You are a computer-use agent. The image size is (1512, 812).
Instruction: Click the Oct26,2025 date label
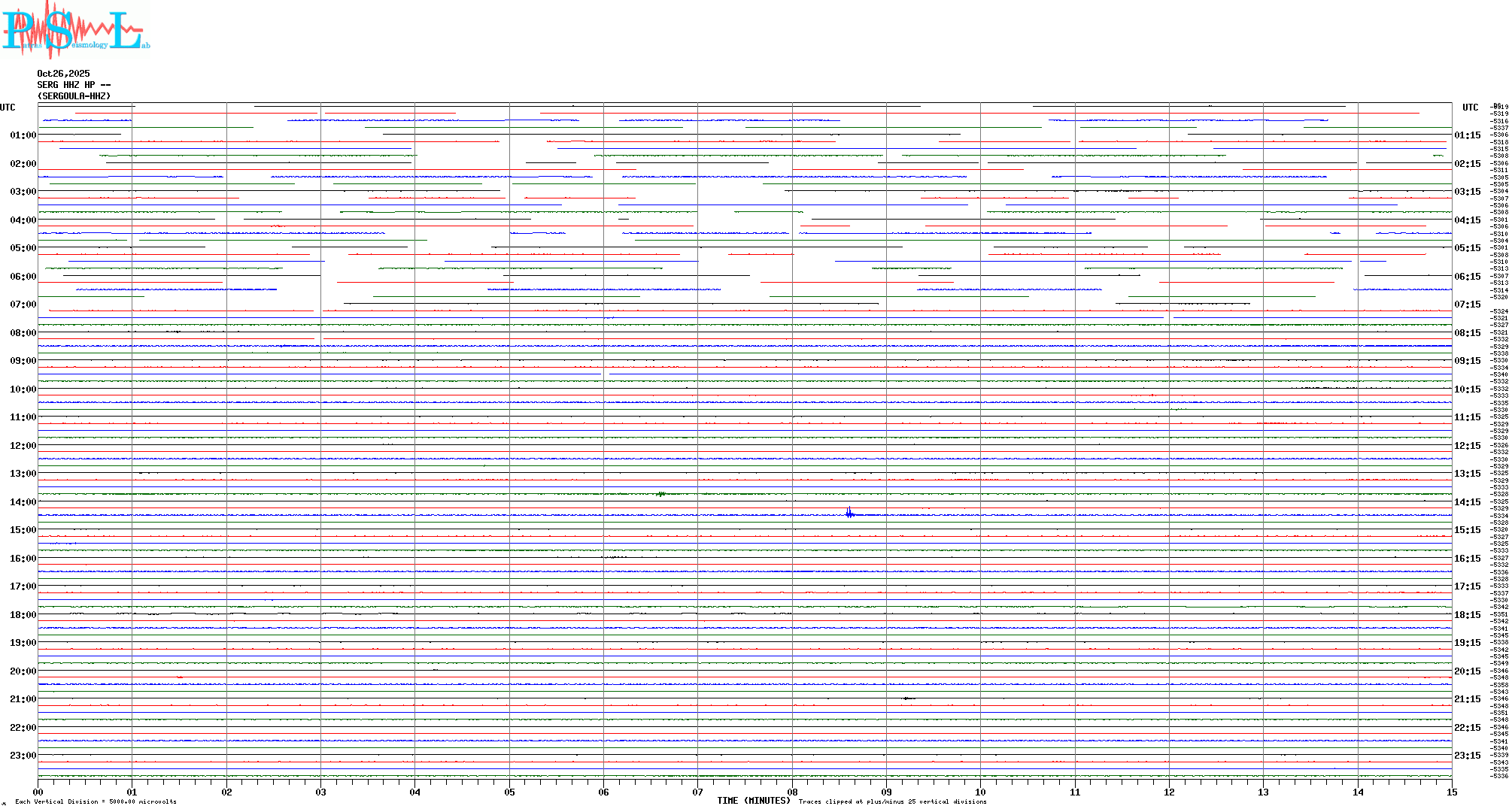pos(63,74)
